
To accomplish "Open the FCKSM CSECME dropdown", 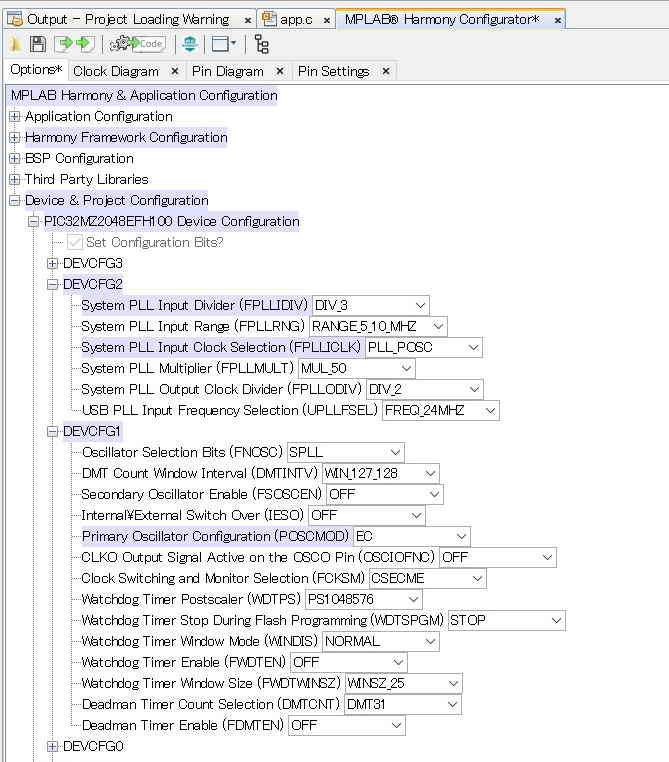I will coord(428,578).
